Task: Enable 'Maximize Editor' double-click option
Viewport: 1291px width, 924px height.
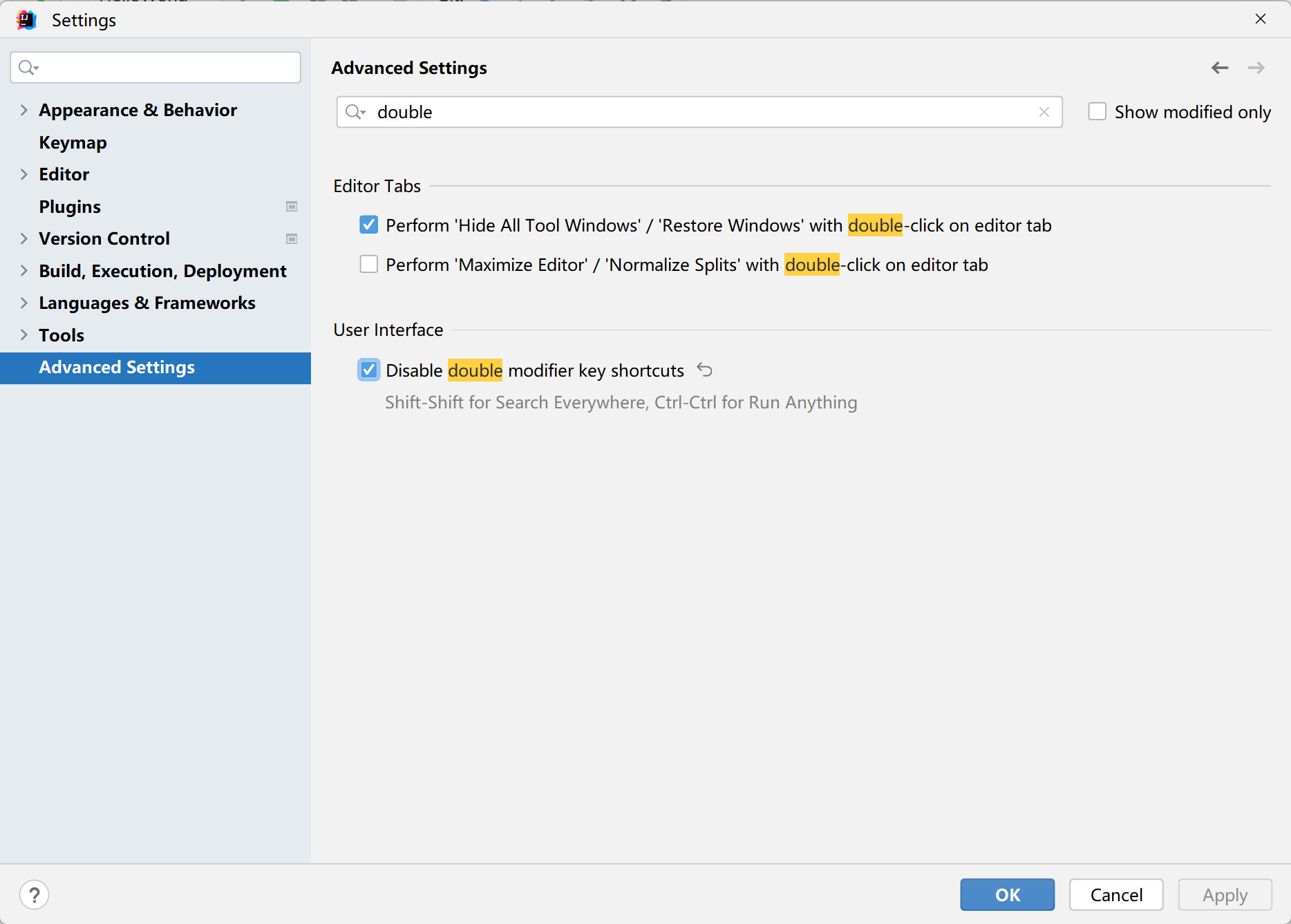Action: 369,265
